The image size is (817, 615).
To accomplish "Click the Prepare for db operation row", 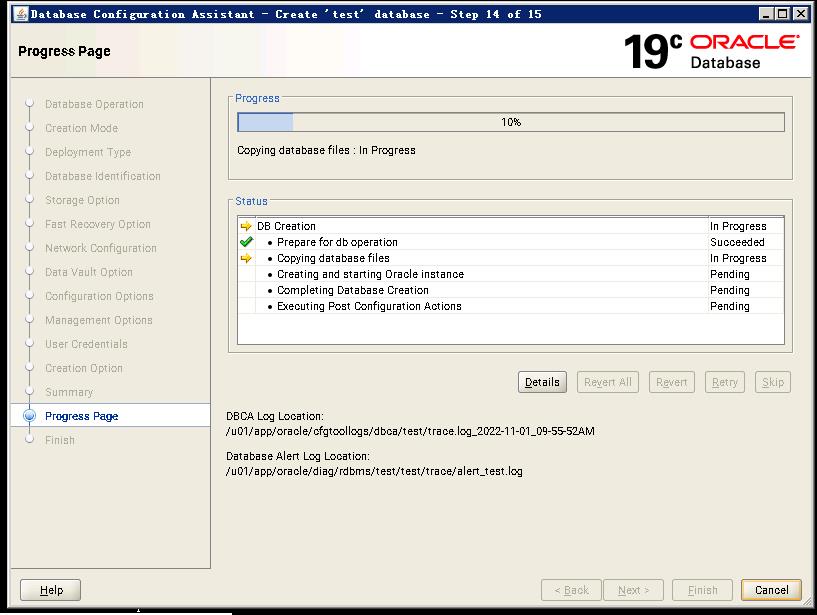I will coord(511,242).
